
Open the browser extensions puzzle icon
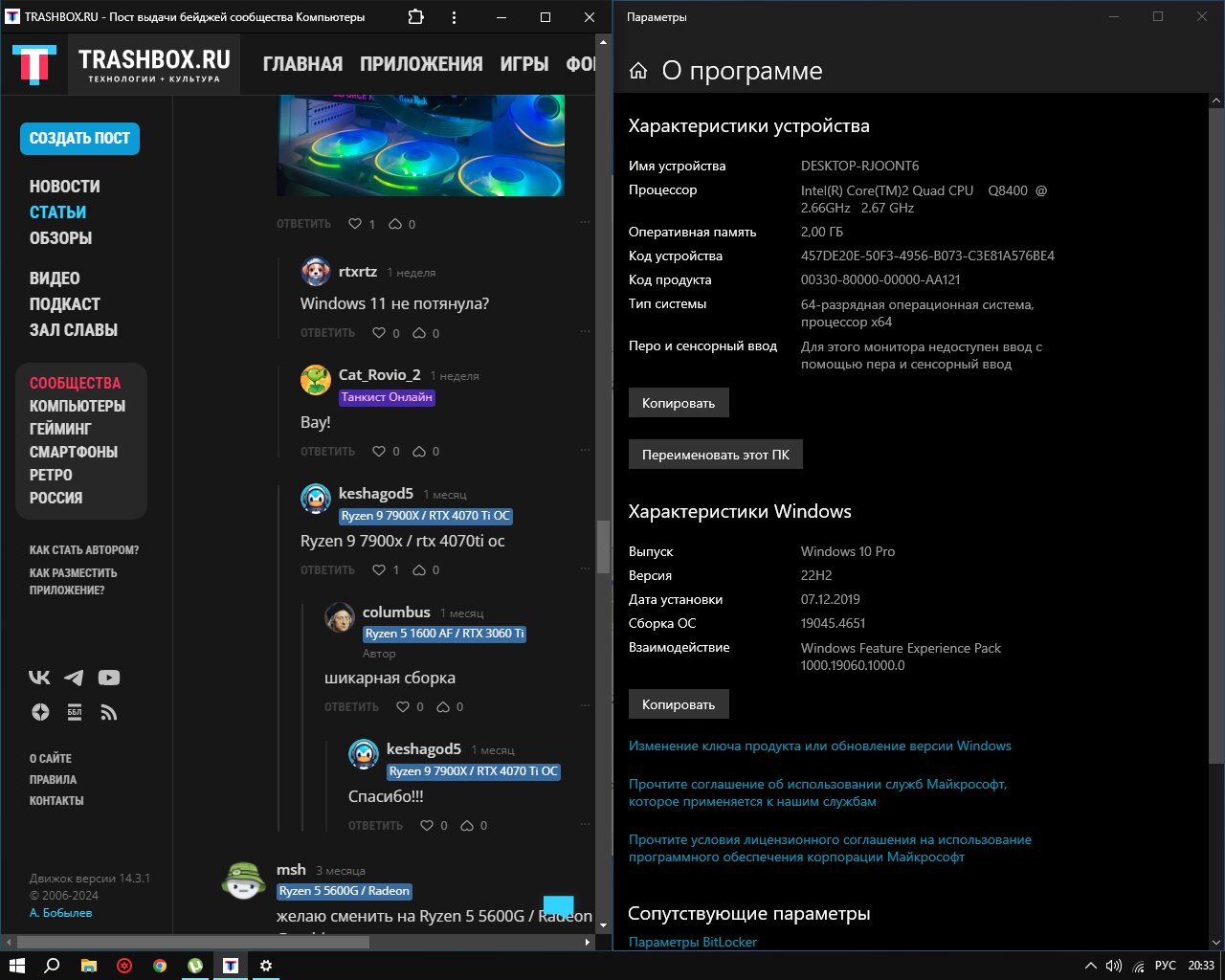[415, 17]
